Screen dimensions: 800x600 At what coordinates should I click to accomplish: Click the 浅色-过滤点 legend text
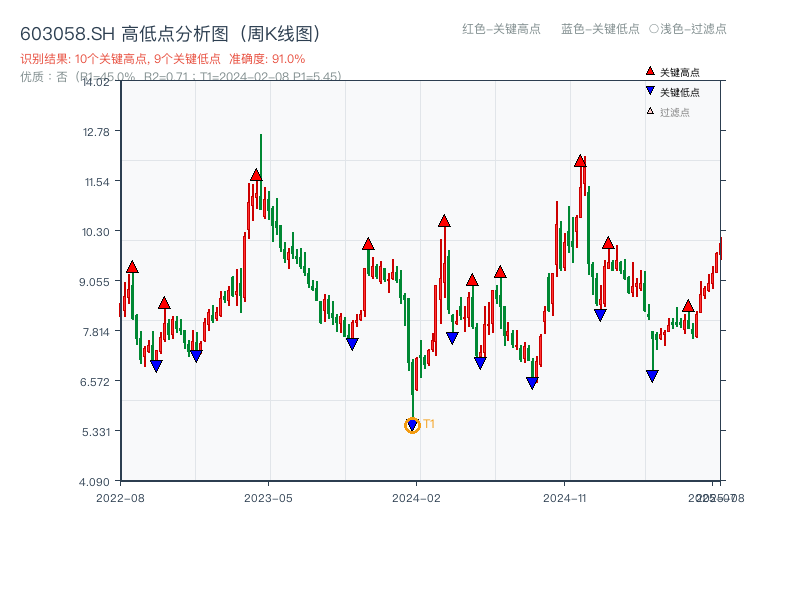click(x=695, y=29)
